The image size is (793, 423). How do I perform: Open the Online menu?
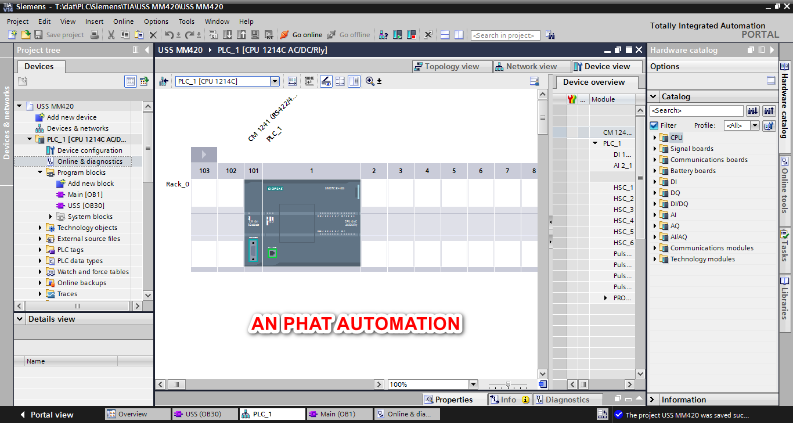[x=123, y=20]
